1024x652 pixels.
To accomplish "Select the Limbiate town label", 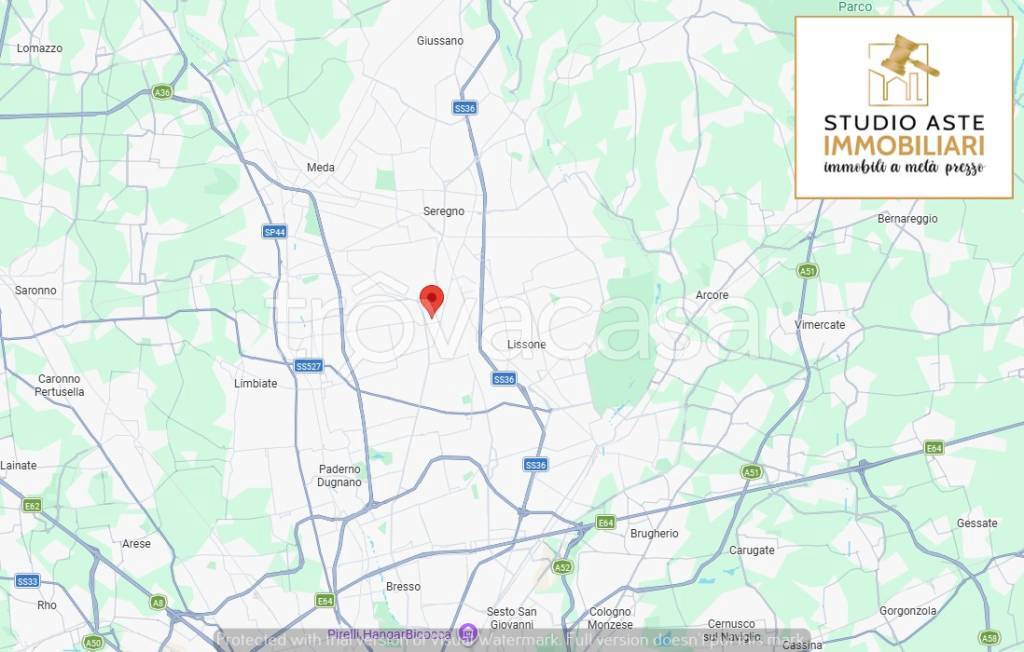I will click(255, 383).
